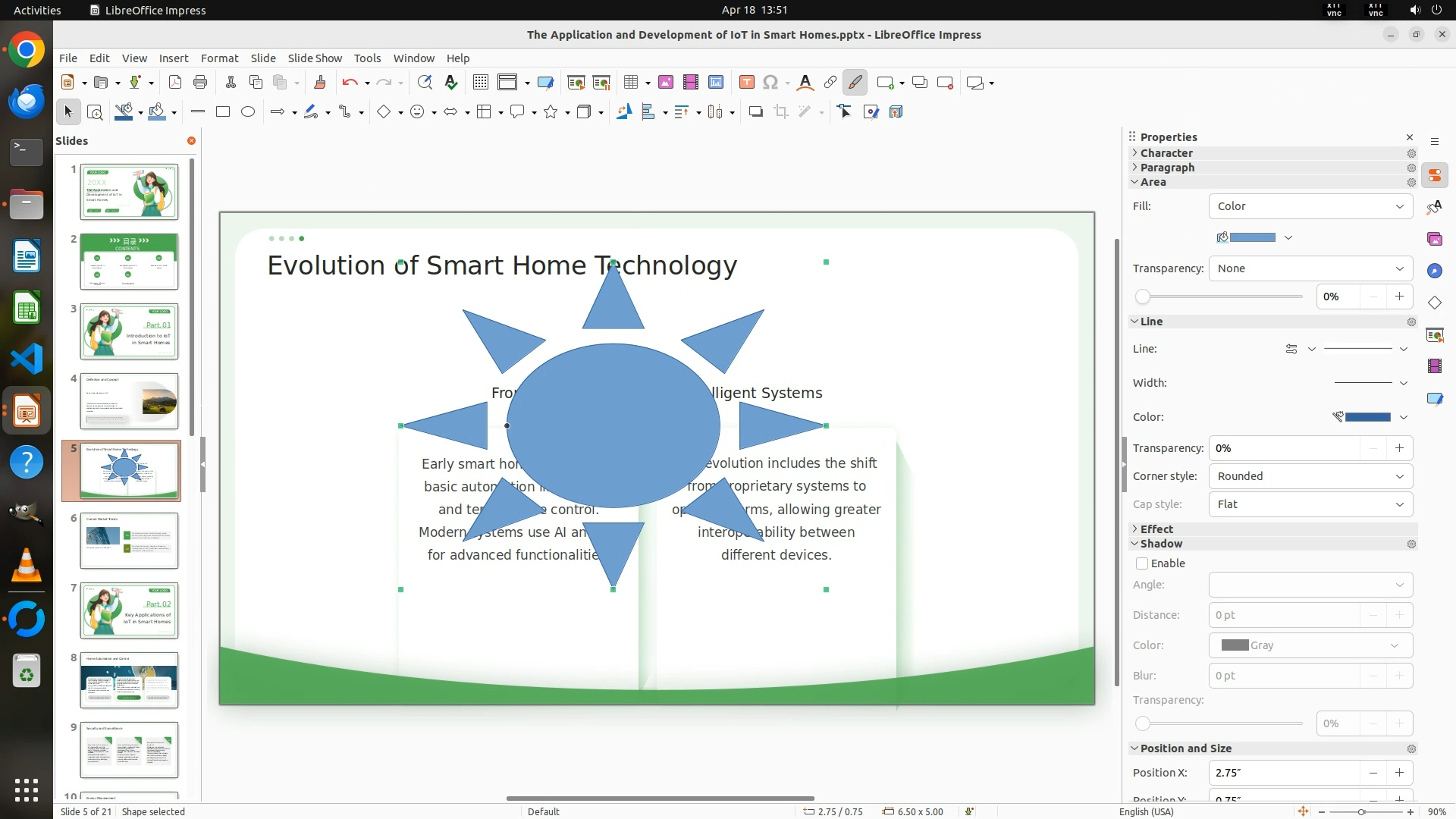Open the Corner style dropdown
Screen dimensions: 1456x819
1310,476
